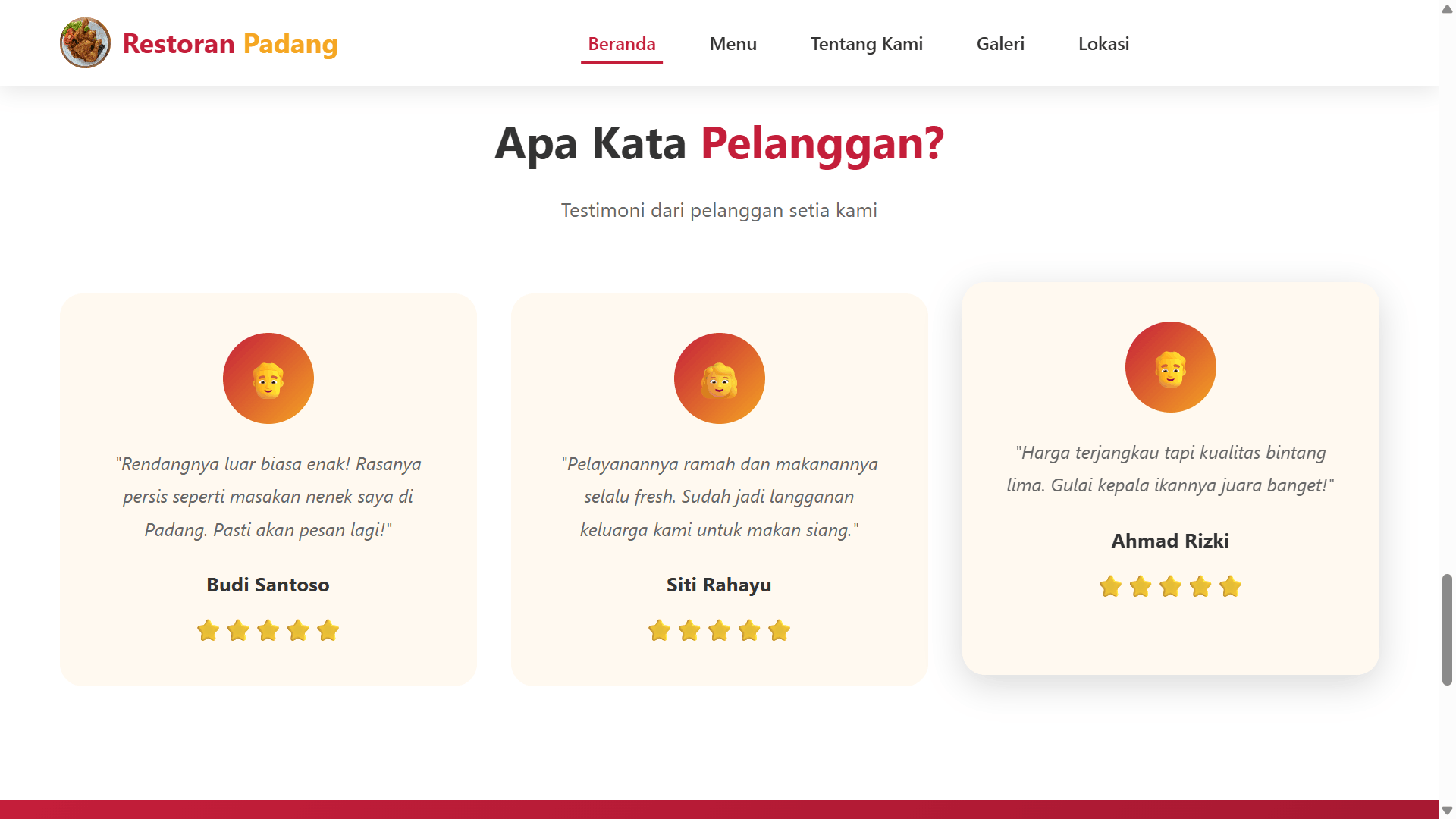Click the last star under Siti Rahayu
Viewport: 1456px width, 819px height.
point(779,630)
